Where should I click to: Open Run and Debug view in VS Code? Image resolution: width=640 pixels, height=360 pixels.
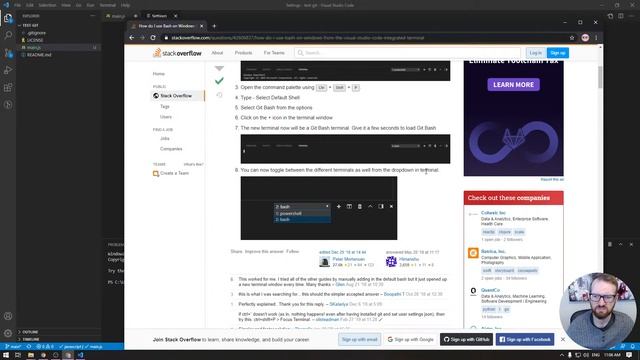pos(8,70)
